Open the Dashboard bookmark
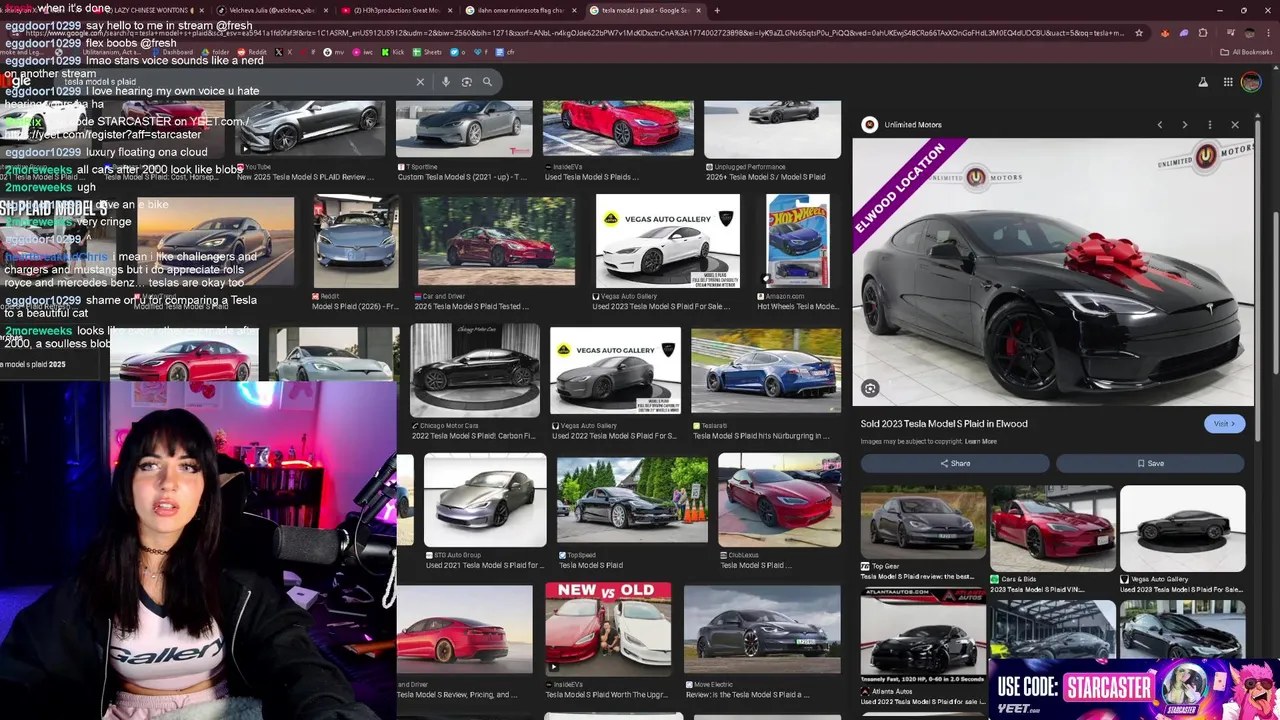1280x720 pixels. click(x=172, y=52)
